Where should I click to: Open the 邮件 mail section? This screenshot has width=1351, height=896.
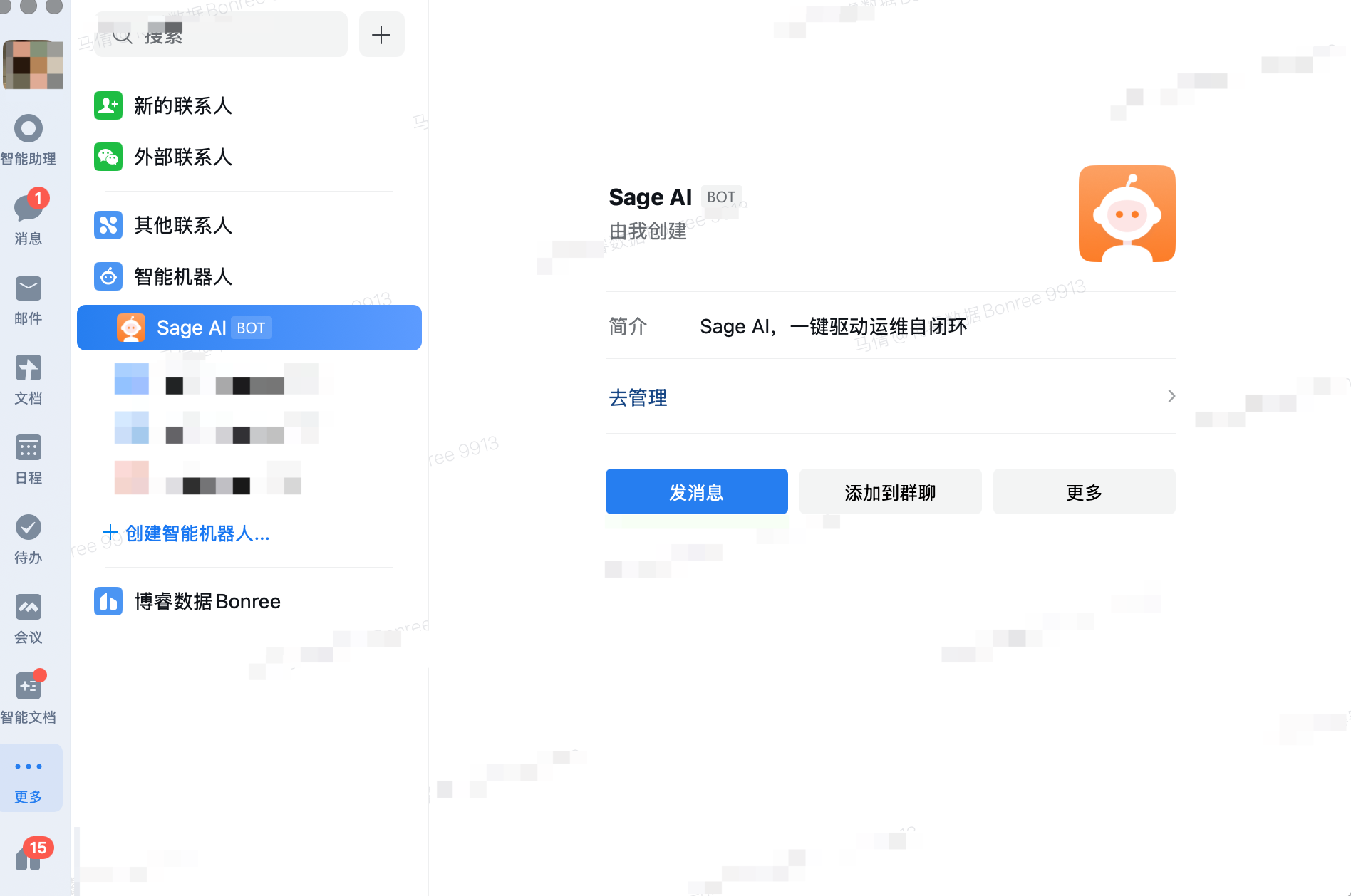[x=29, y=300]
